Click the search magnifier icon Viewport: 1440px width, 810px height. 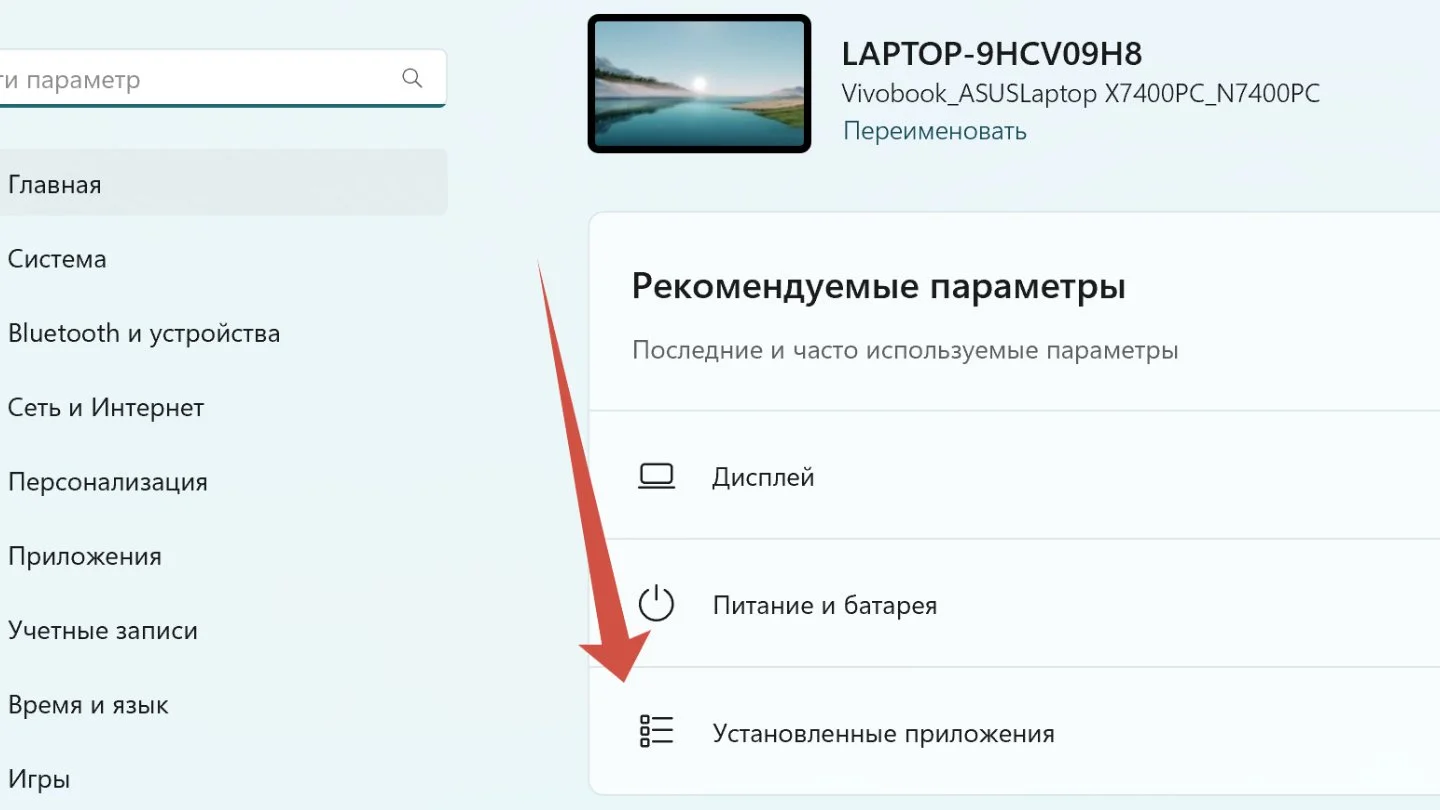pyautogui.click(x=412, y=79)
